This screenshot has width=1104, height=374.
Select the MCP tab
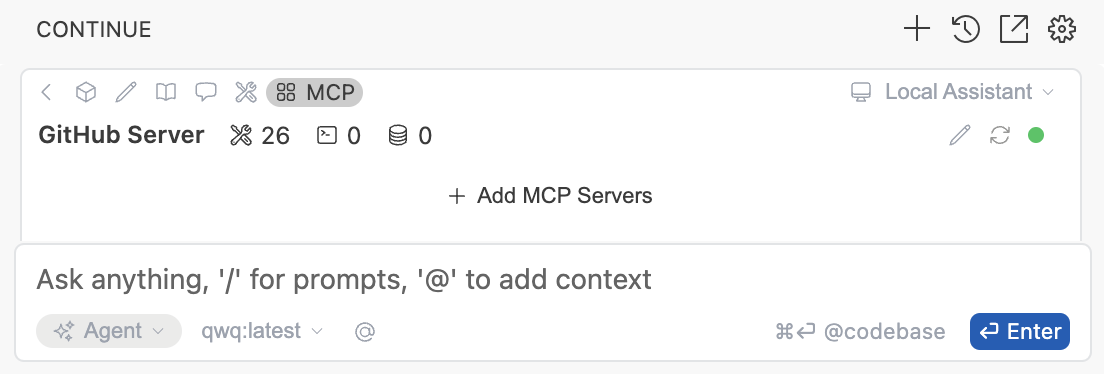pyautogui.click(x=315, y=92)
